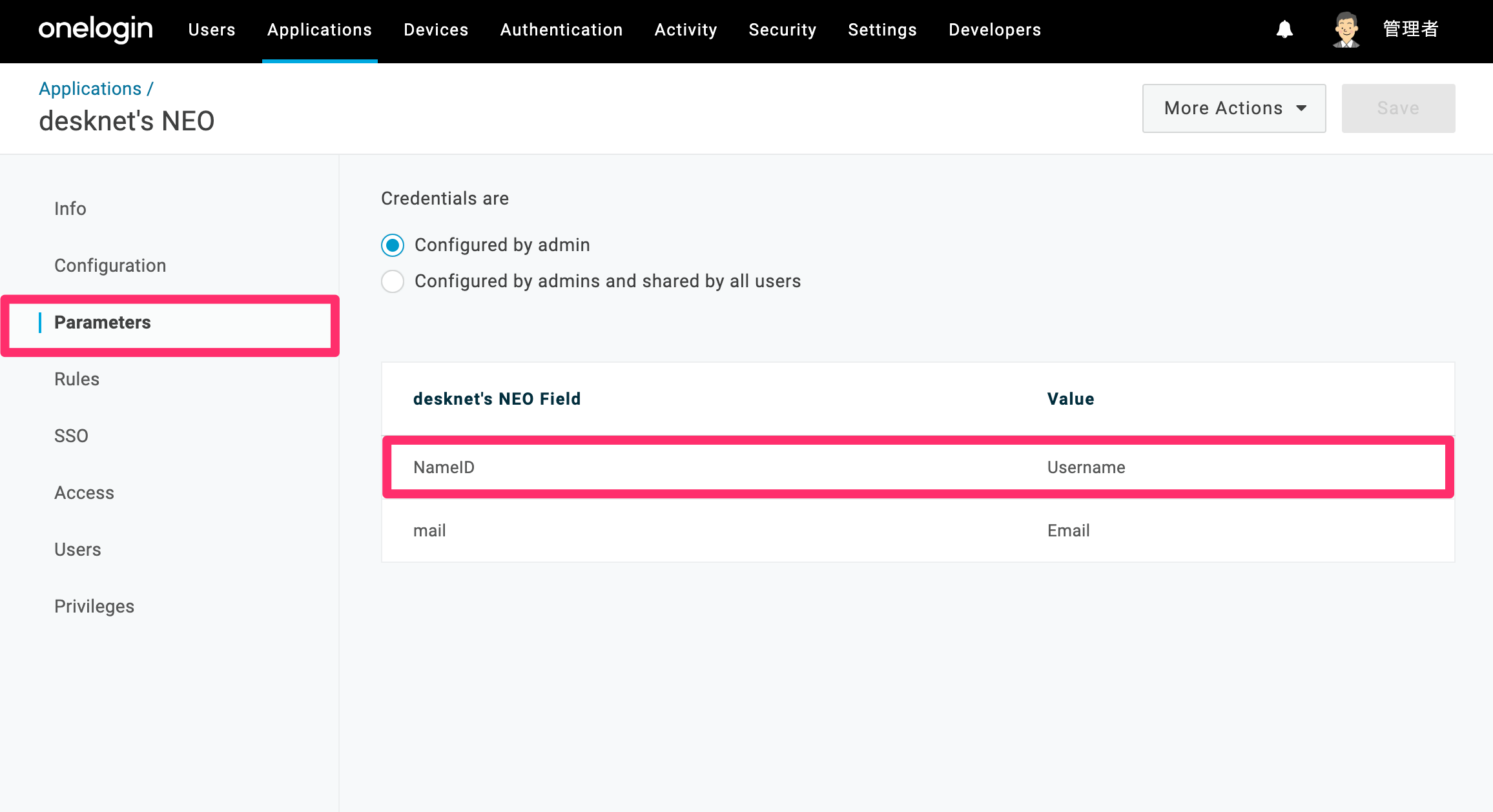Follow the Applications breadcrumb link
1493x812 pixels.
90,88
